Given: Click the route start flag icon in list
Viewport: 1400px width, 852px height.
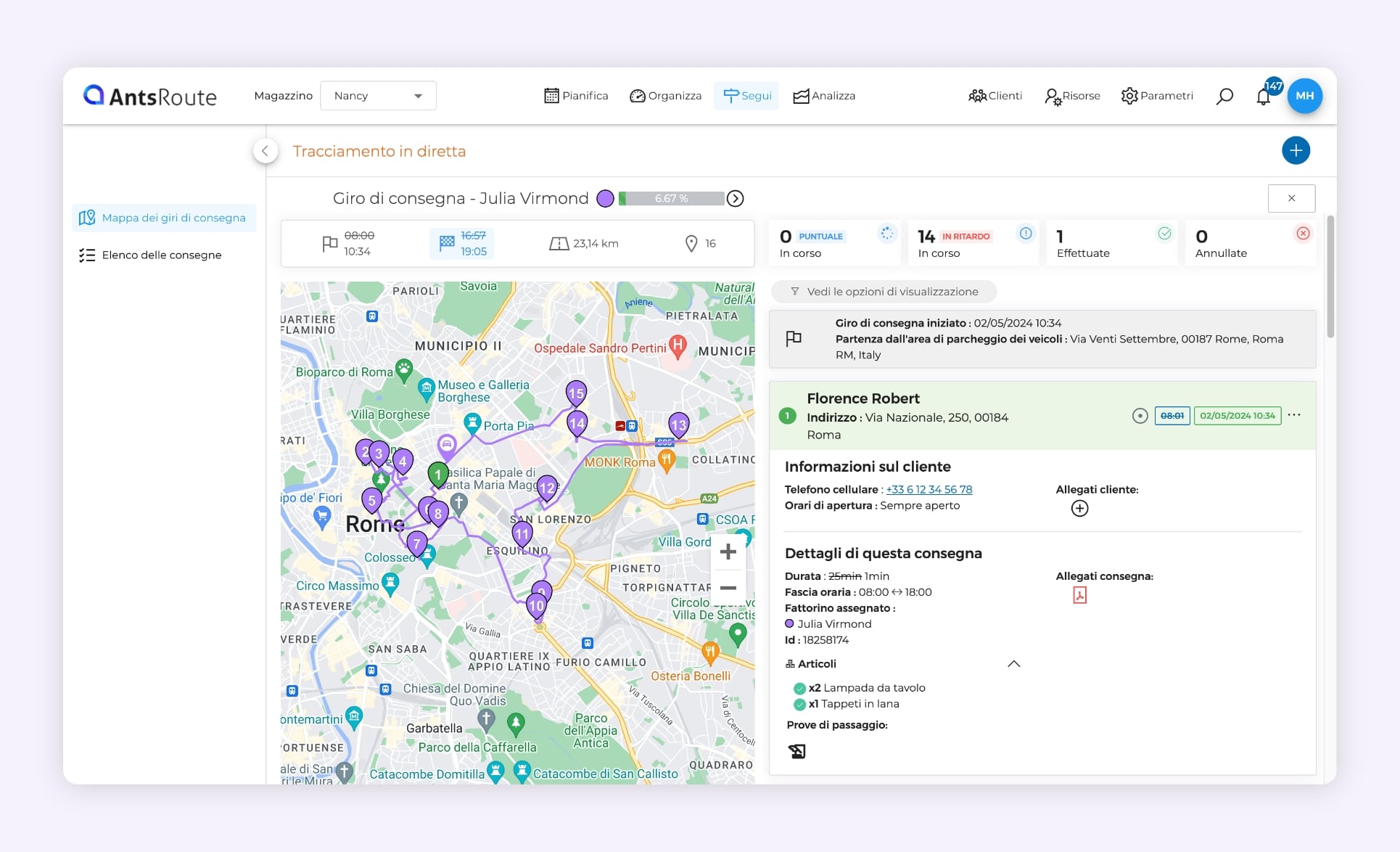Looking at the screenshot, I should pyautogui.click(x=794, y=338).
